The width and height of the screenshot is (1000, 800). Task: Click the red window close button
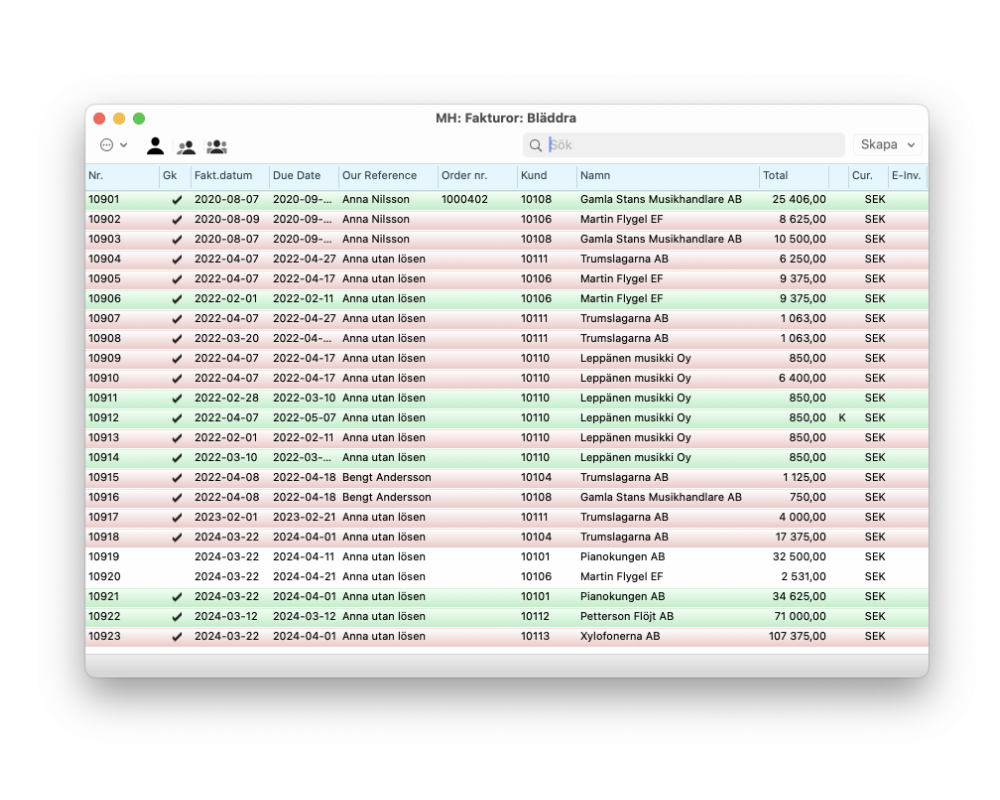[99, 119]
